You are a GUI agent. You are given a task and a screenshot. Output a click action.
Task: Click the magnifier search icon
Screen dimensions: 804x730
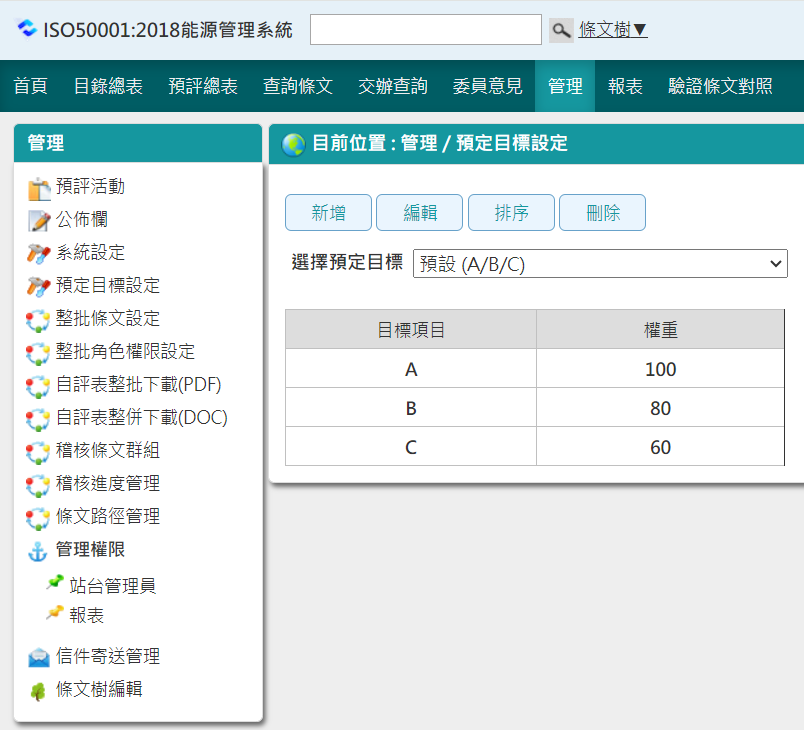click(x=561, y=30)
